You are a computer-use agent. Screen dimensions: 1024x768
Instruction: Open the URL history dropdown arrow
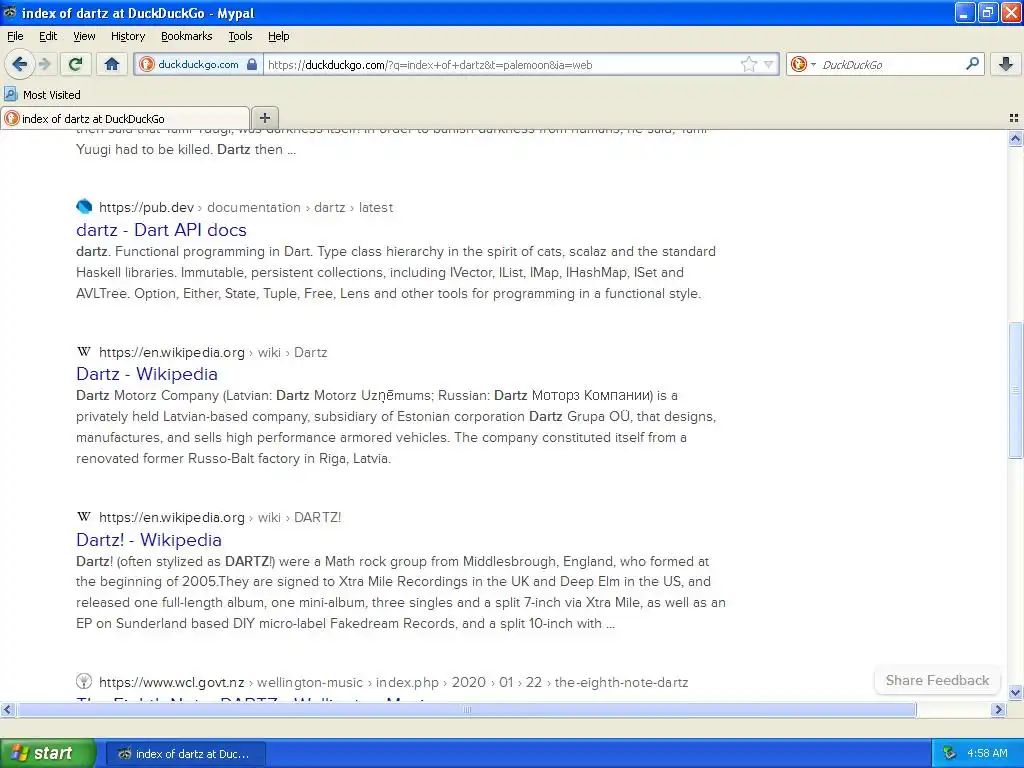click(x=769, y=64)
